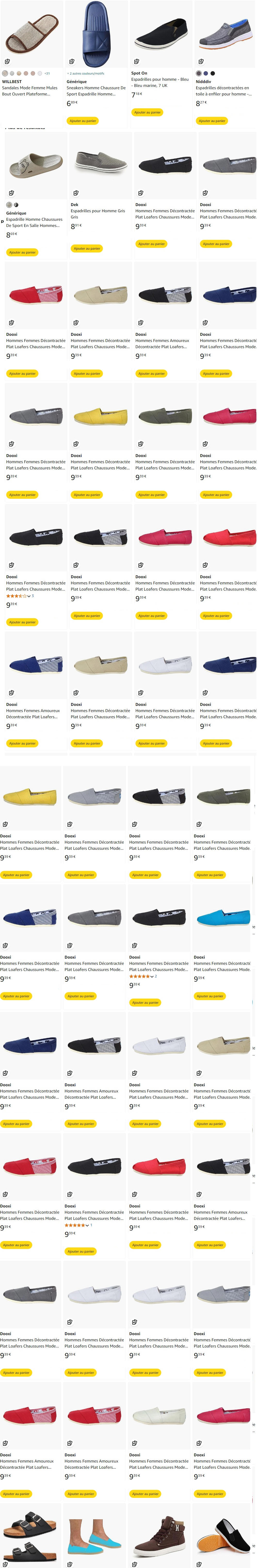The image size is (258, 1568).
Task: Select the blue color swatch for Nidddiv espadrilles
Action: [x=206, y=73]
